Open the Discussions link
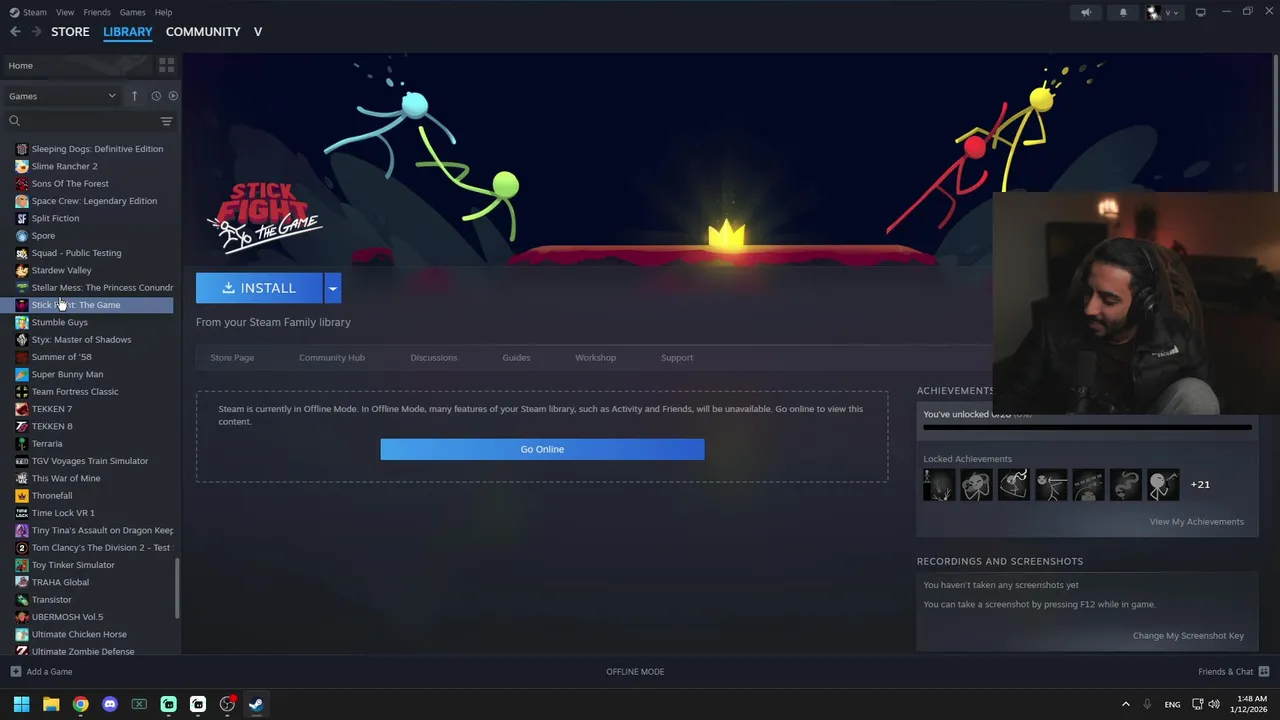The image size is (1280, 720). point(434,357)
